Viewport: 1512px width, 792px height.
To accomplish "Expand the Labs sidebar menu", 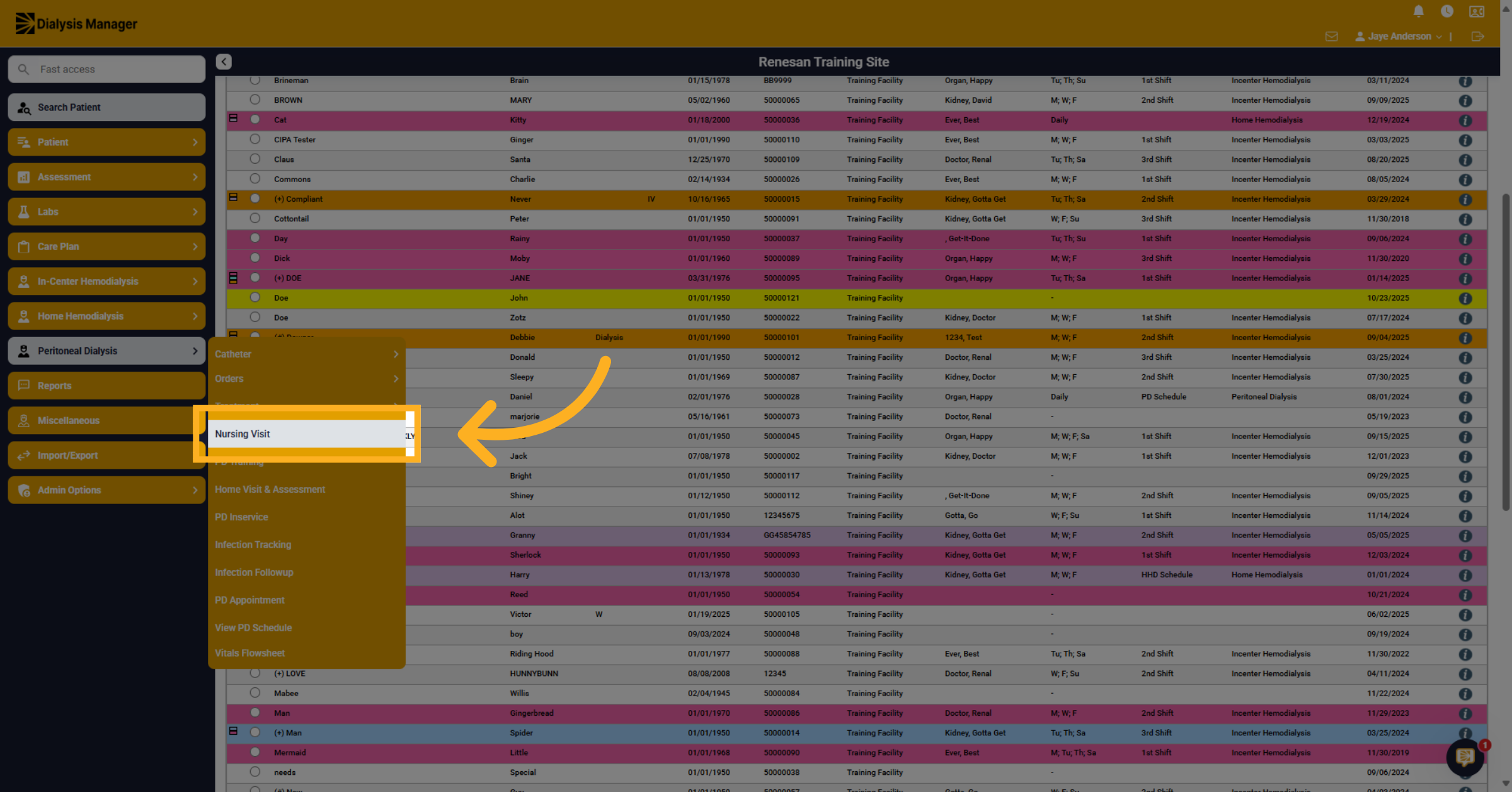I will click(x=106, y=212).
